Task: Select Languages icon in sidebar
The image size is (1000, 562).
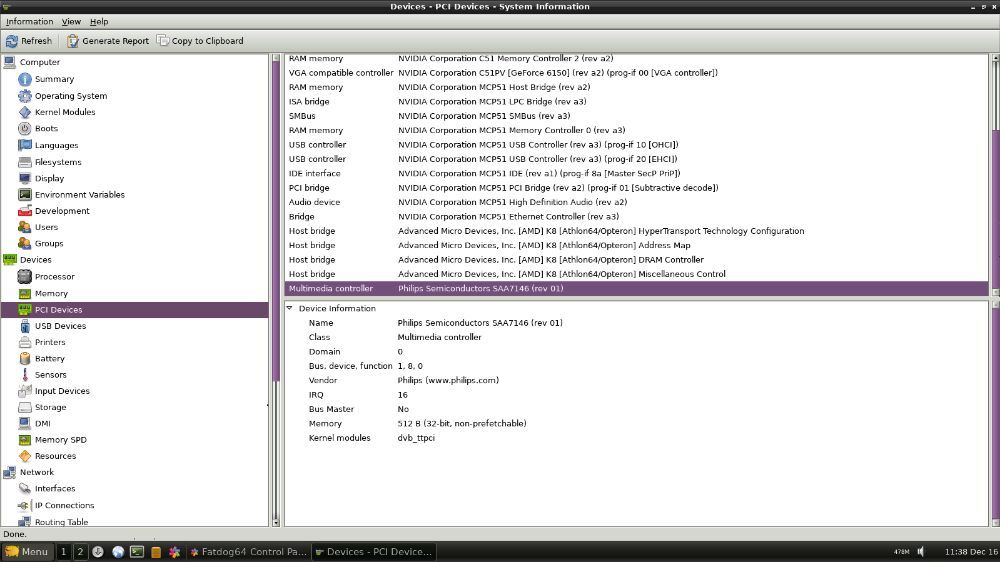Action: click(25, 145)
